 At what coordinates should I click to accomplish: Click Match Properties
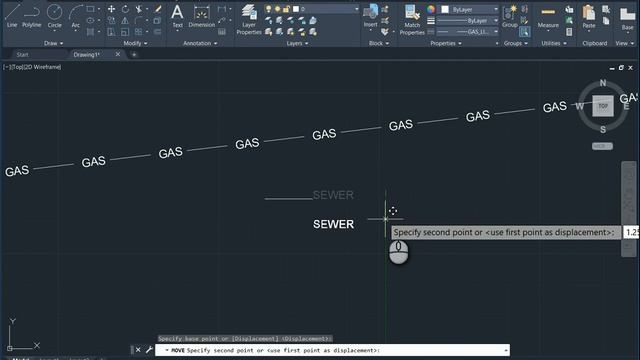[412, 20]
